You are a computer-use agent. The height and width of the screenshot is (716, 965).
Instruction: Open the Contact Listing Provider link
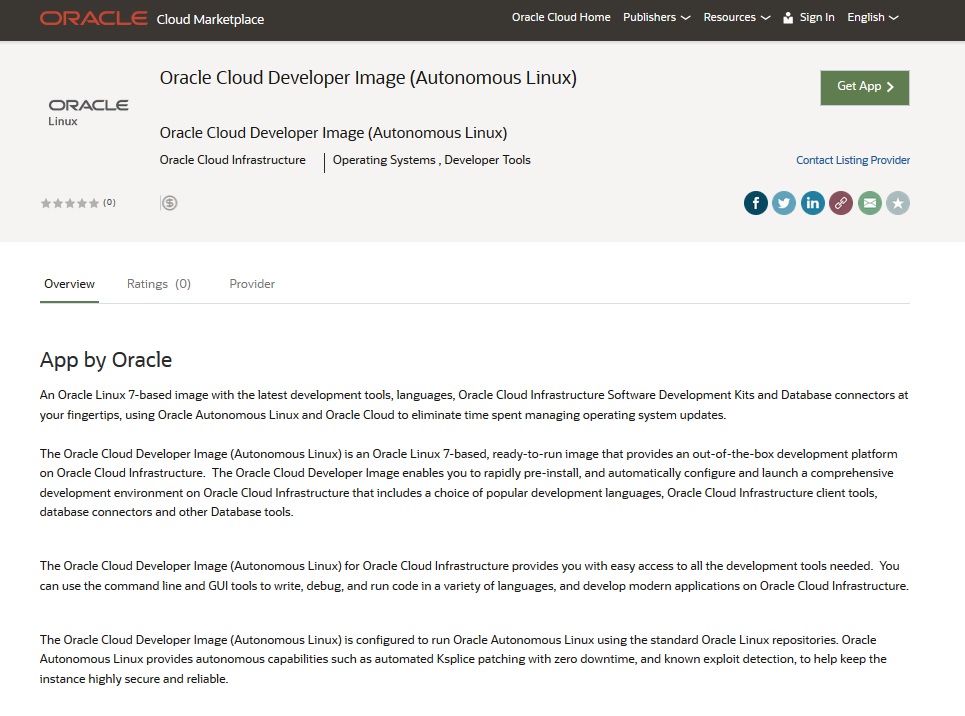click(x=852, y=160)
